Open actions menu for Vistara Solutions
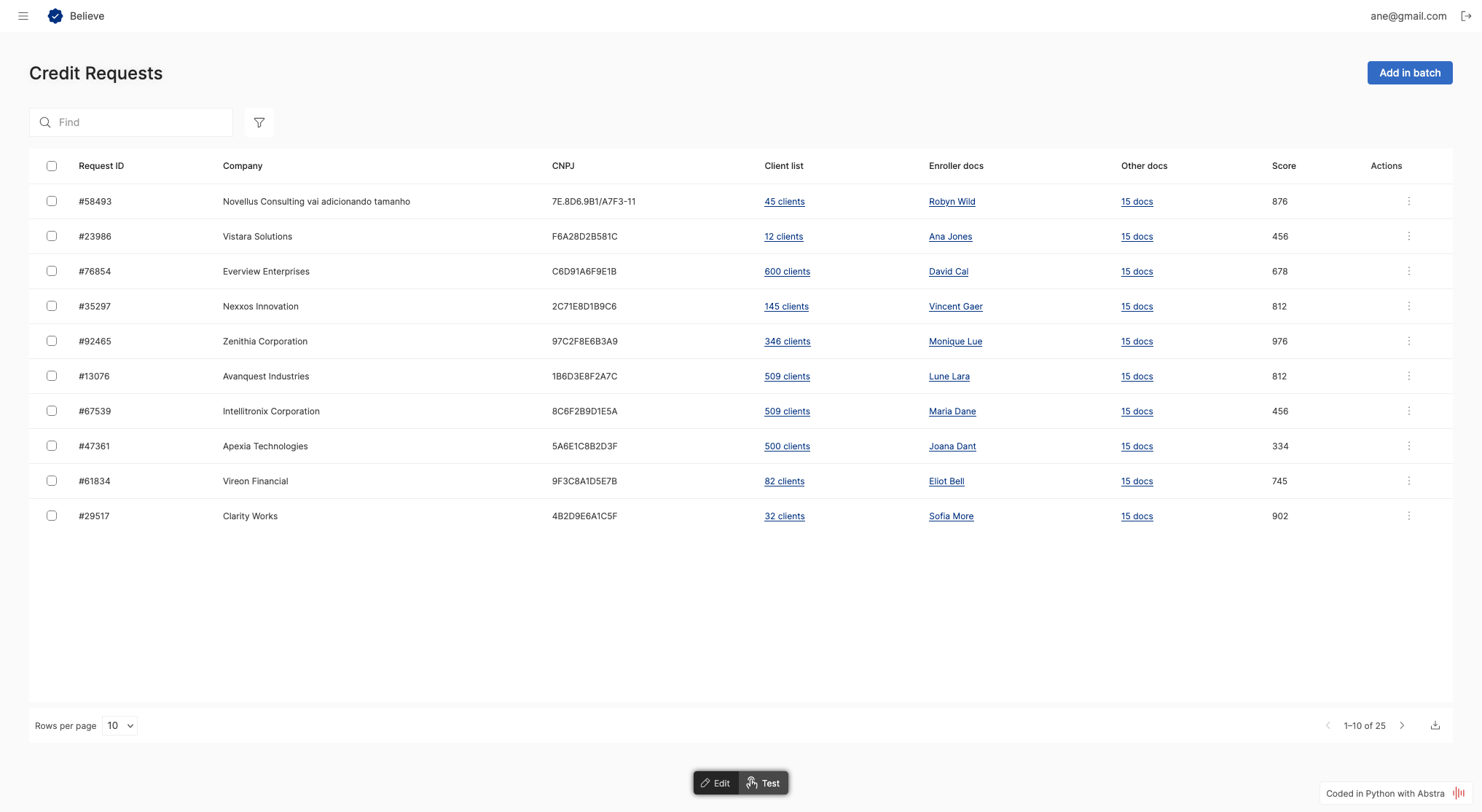The image size is (1482, 812). pyautogui.click(x=1409, y=236)
